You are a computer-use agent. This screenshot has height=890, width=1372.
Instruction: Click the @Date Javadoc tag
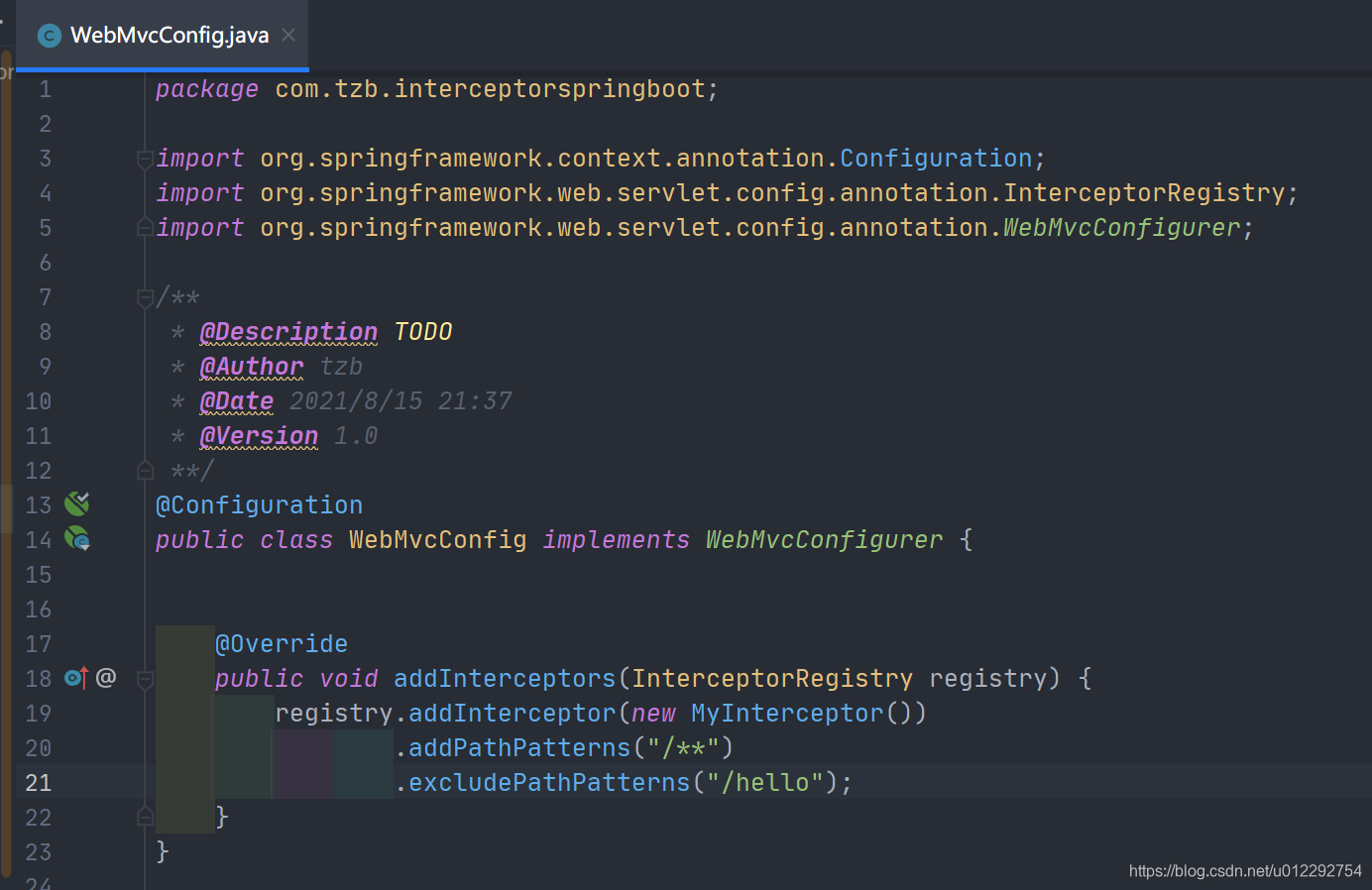[237, 401]
